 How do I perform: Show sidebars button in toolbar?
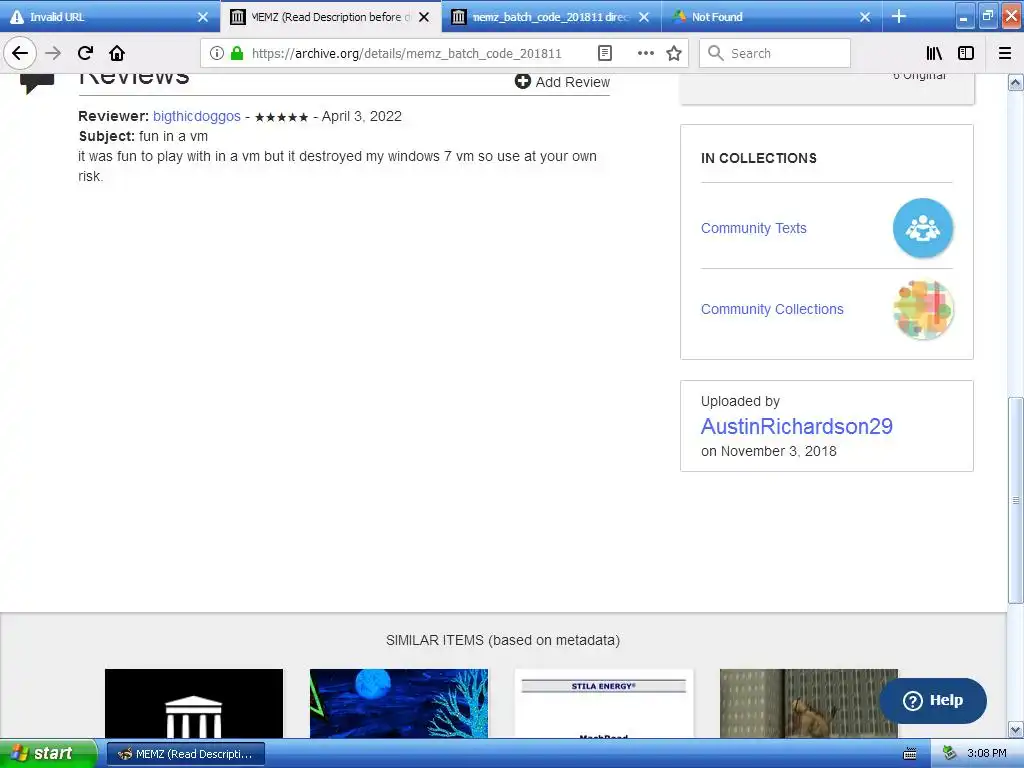(x=966, y=53)
